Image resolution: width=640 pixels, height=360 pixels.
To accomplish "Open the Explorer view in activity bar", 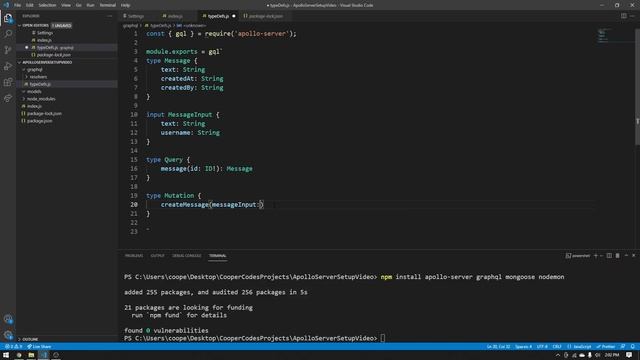I will [8, 18].
